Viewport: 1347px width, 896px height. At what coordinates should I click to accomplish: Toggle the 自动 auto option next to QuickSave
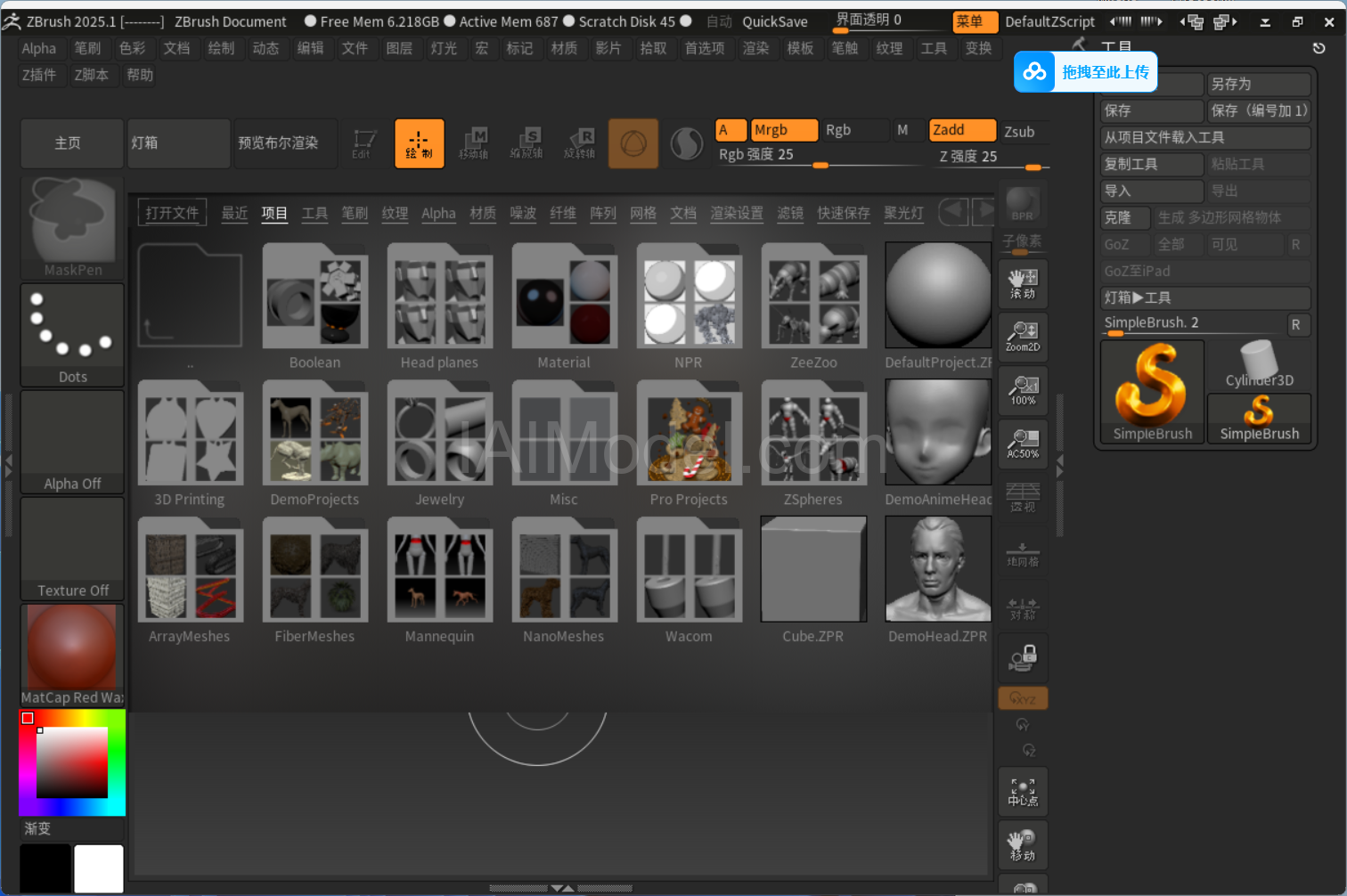tap(719, 21)
